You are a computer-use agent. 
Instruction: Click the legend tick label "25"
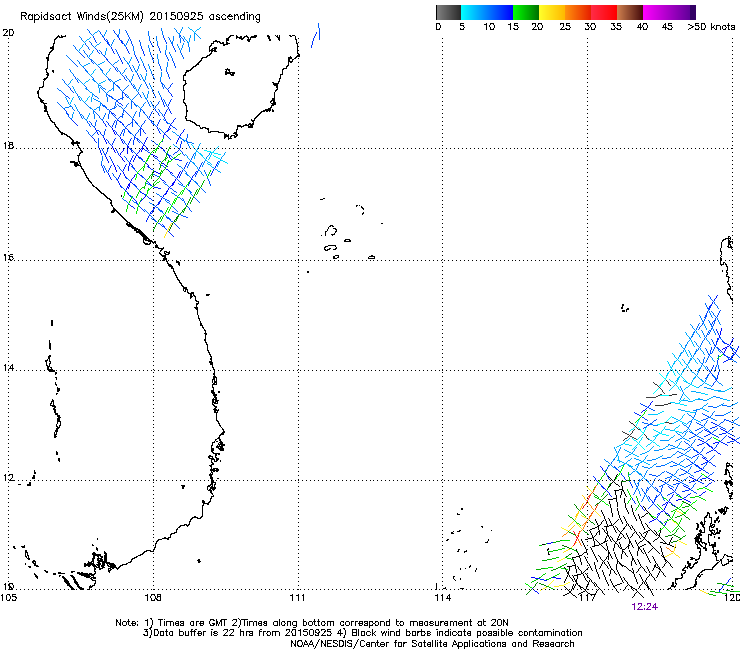565,27
